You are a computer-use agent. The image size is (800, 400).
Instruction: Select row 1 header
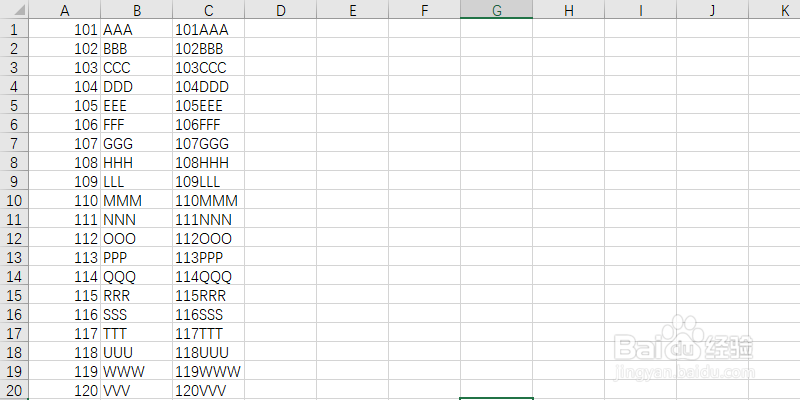click(14, 29)
